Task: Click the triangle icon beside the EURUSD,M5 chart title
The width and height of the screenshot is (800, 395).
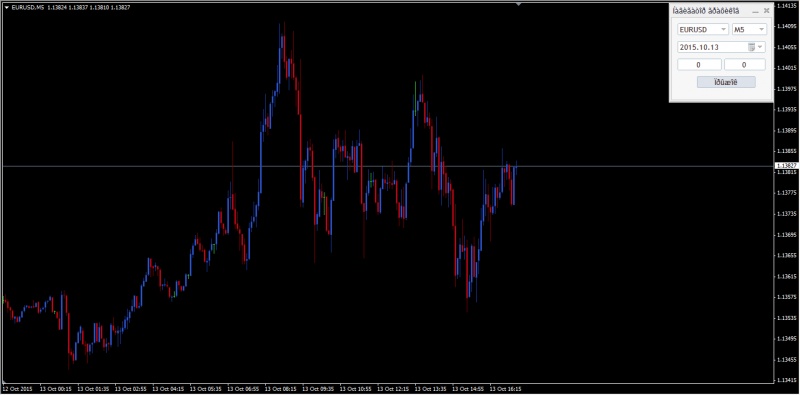Action: coord(7,8)
